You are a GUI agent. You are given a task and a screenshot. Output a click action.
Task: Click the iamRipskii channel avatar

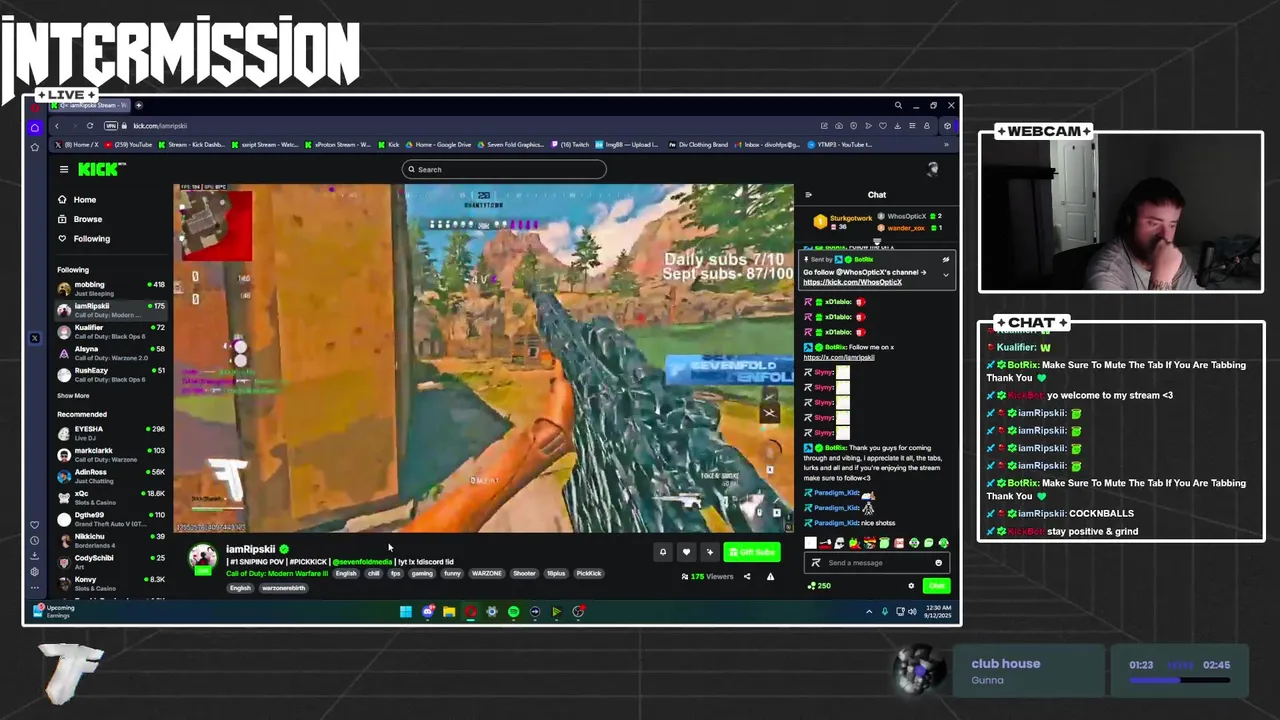203,558
